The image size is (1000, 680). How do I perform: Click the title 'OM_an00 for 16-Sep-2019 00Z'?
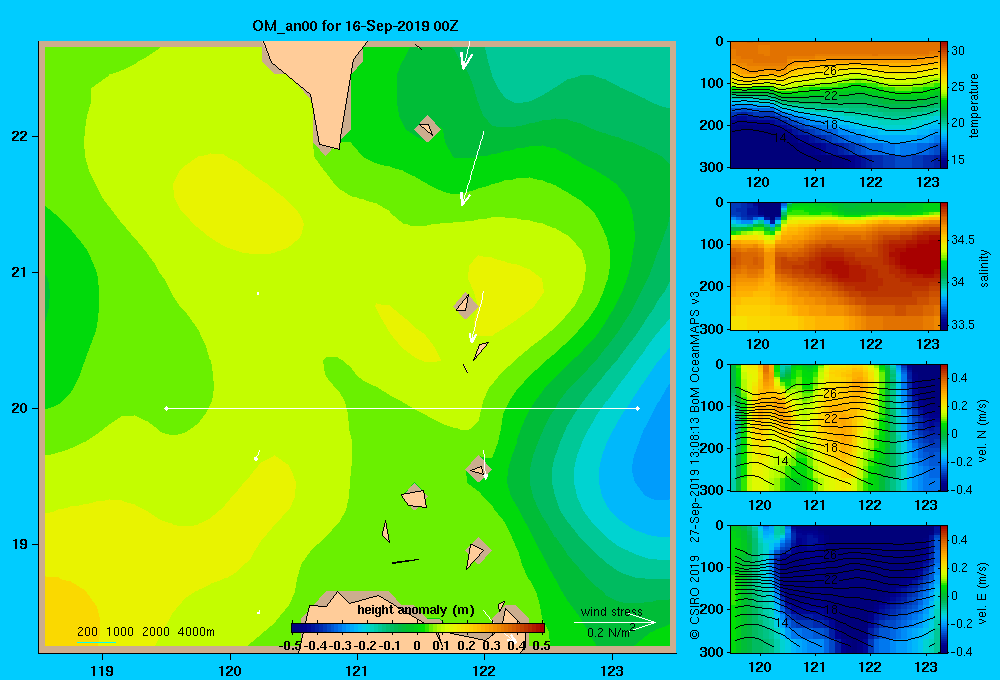click(x=355, y=26)
